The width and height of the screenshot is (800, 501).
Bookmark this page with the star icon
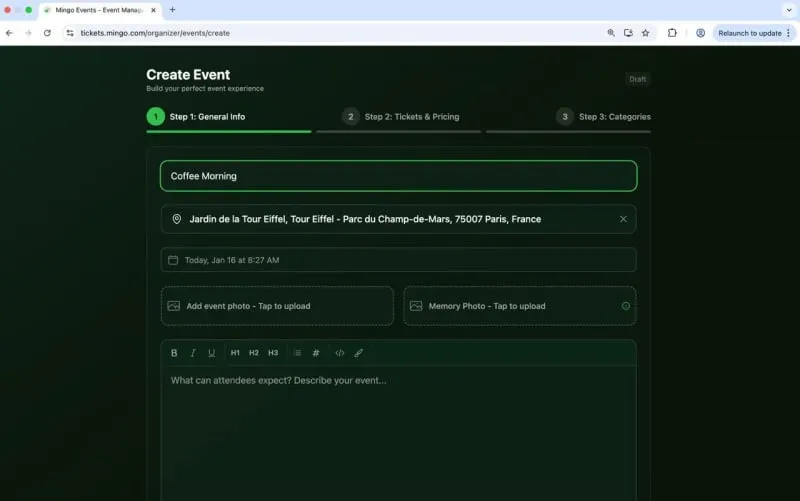pyautogui.click(x=645, y=33)
